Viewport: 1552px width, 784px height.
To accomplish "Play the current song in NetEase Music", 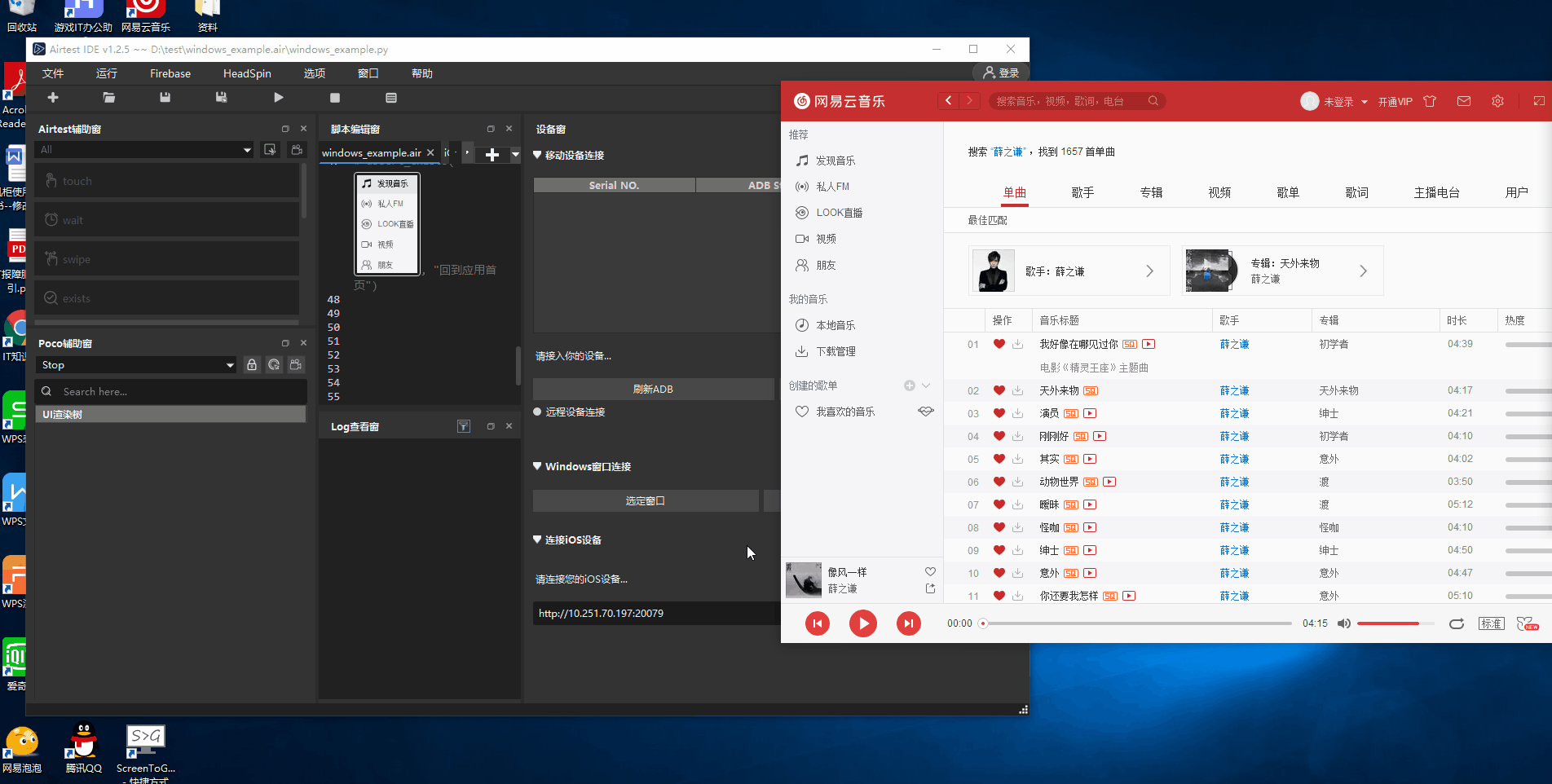I will pyautogui.click(x=863, y=623).
